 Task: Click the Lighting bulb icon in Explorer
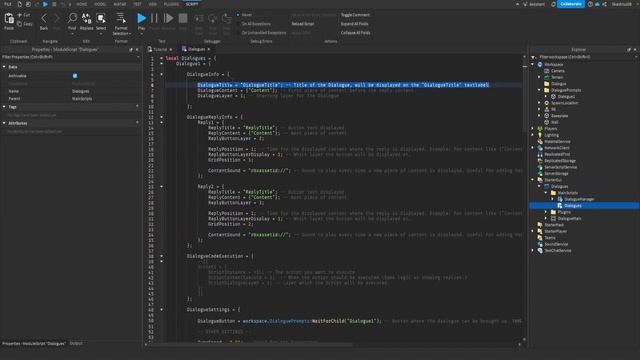point(540,135)
